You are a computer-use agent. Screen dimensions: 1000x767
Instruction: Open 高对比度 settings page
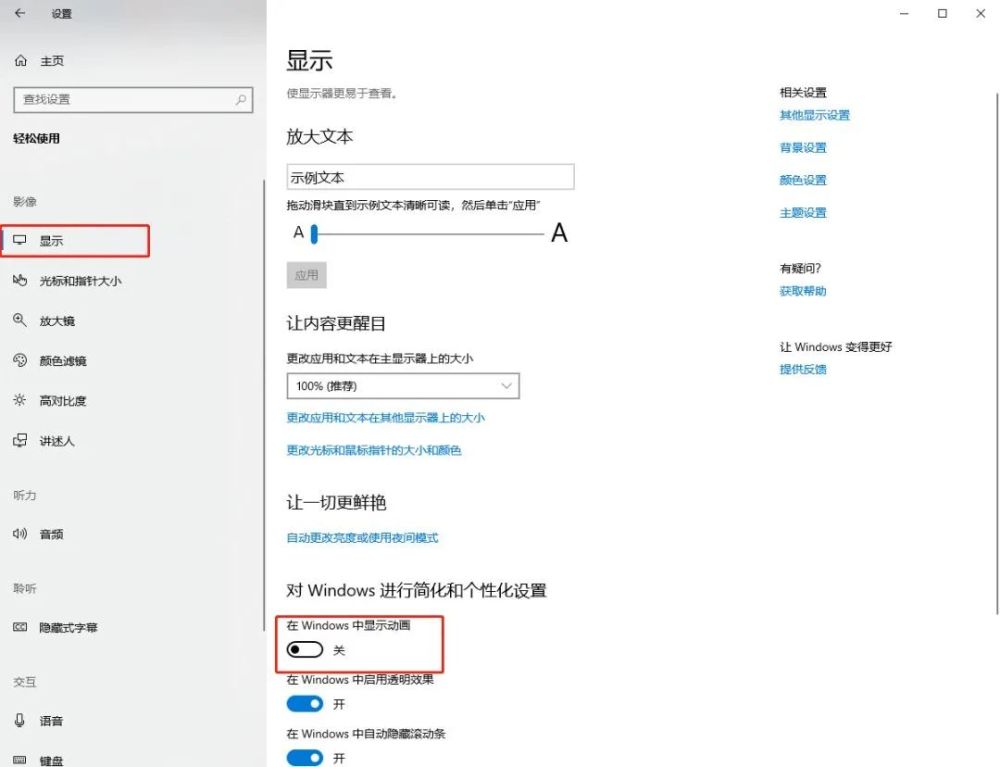pyautogui.click(x=62, y=401)
